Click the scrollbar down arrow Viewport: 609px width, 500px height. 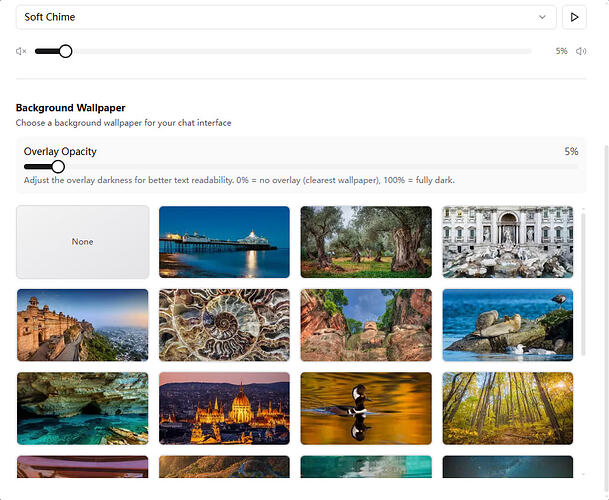pos(584,473)
